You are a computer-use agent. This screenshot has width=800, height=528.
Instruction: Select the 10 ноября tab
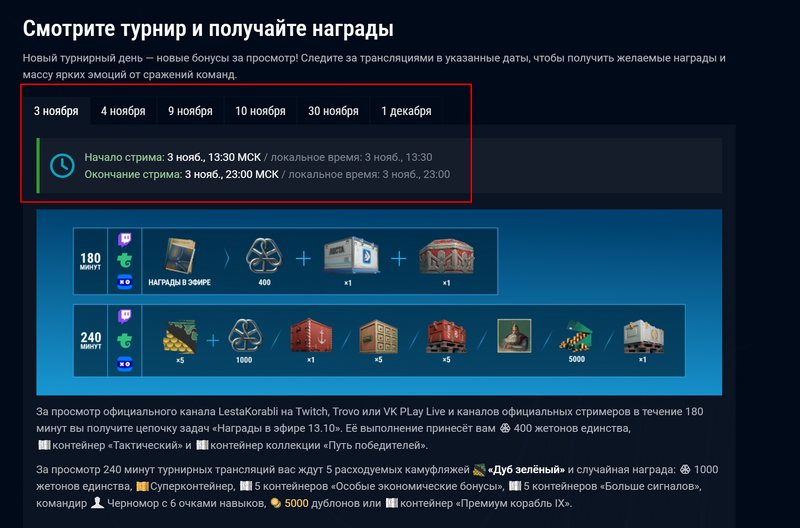coord(260,111)
